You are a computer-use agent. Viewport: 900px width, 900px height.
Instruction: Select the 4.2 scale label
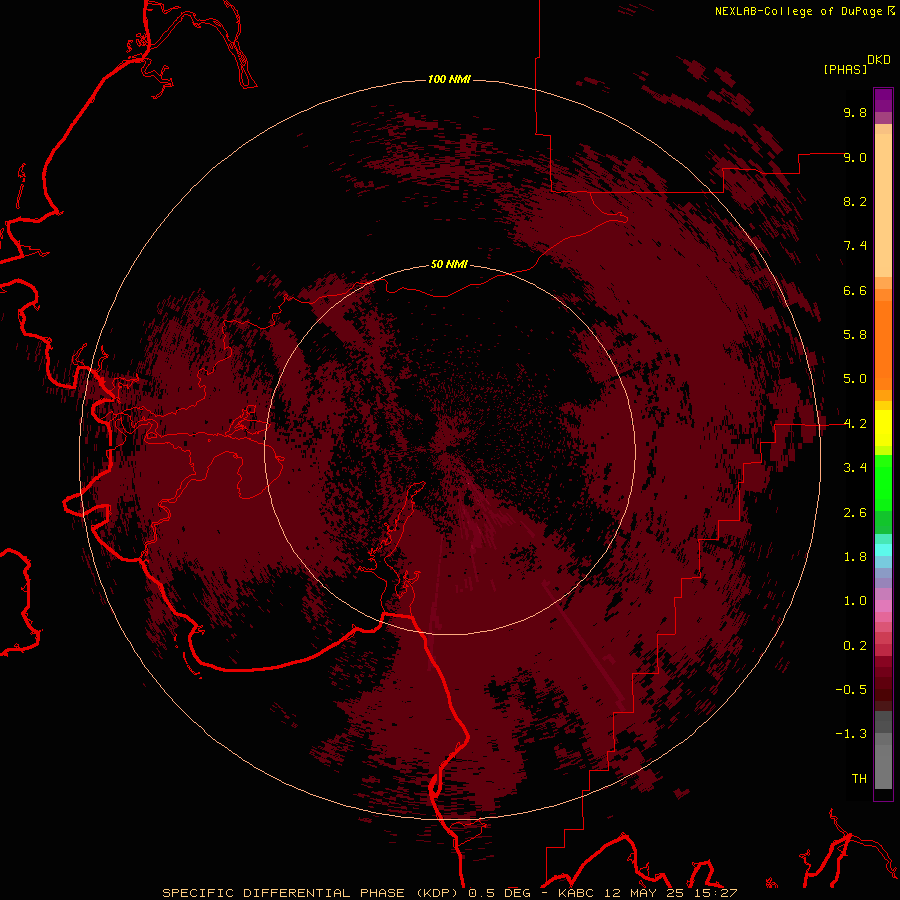pos(855,424)
